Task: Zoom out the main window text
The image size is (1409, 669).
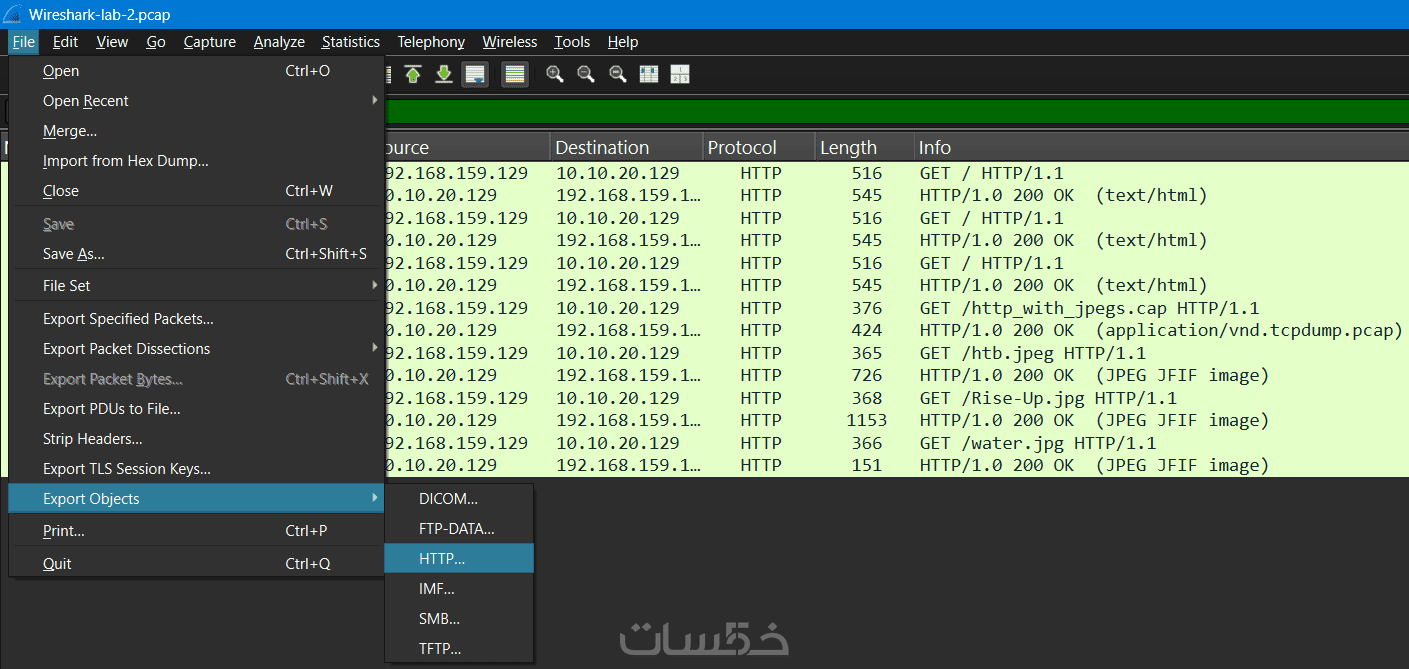Action: click(586, 74)
